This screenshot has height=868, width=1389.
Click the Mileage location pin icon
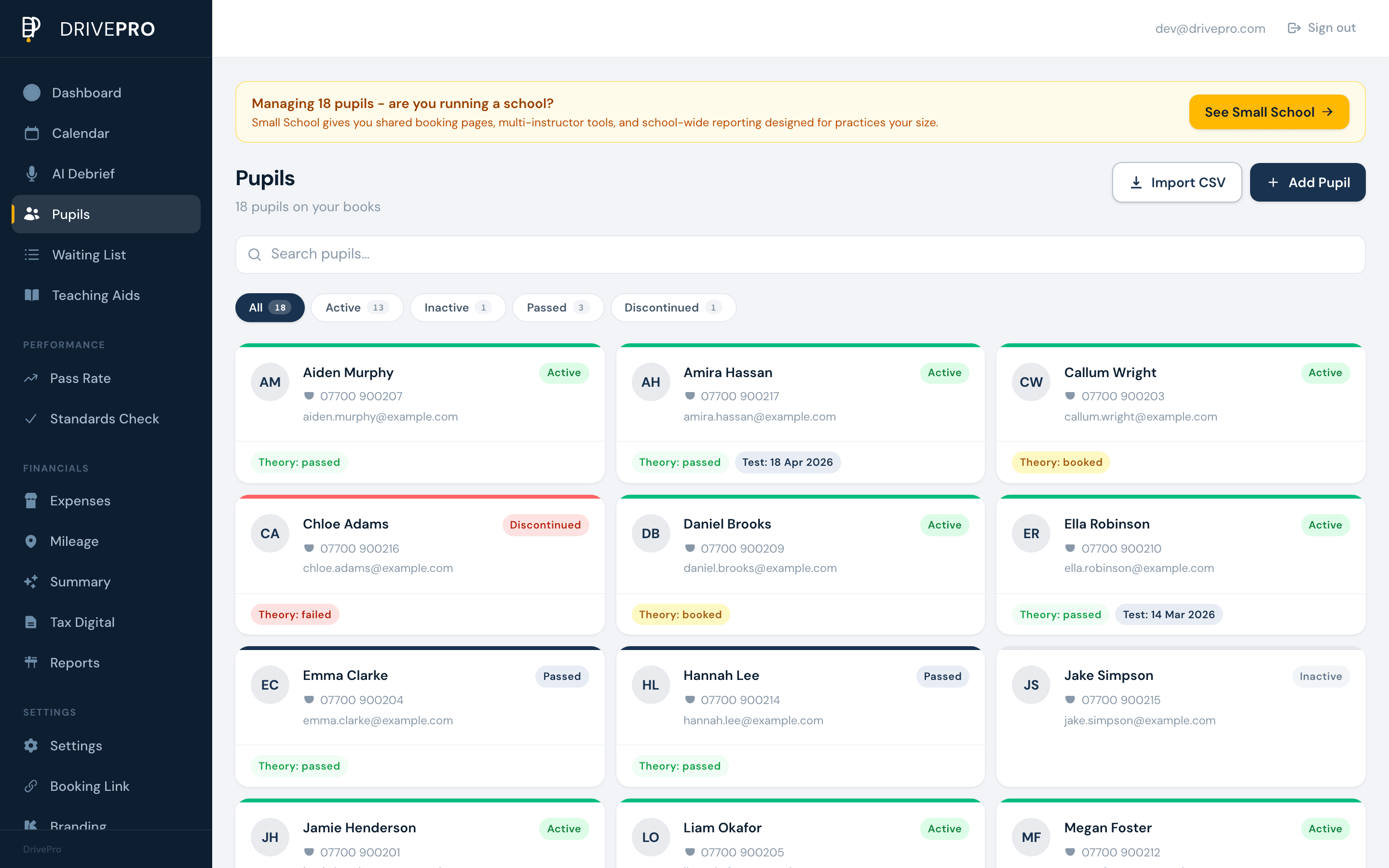coord(31,541)
